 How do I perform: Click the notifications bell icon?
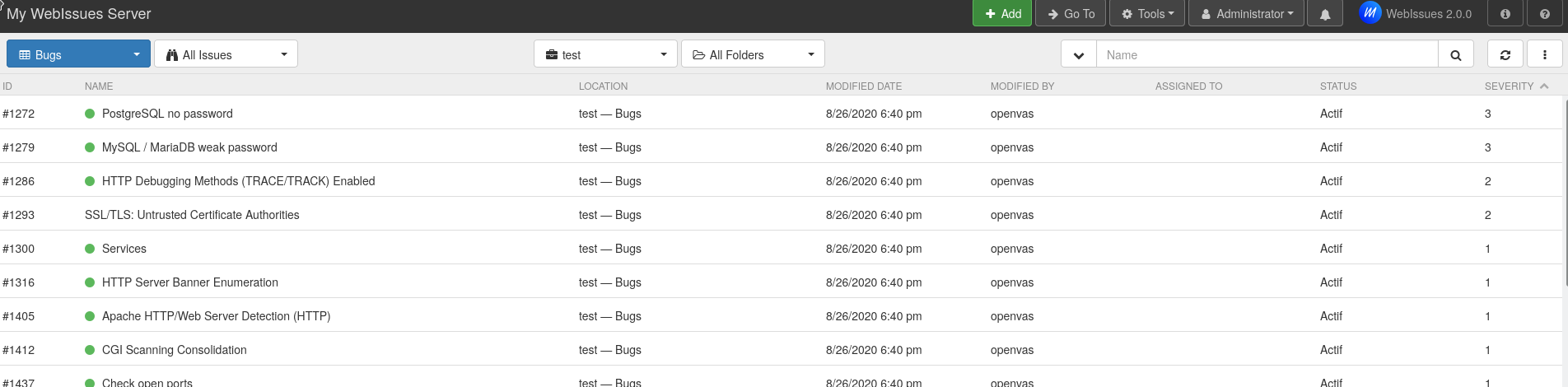click(x=1325, y=14)
